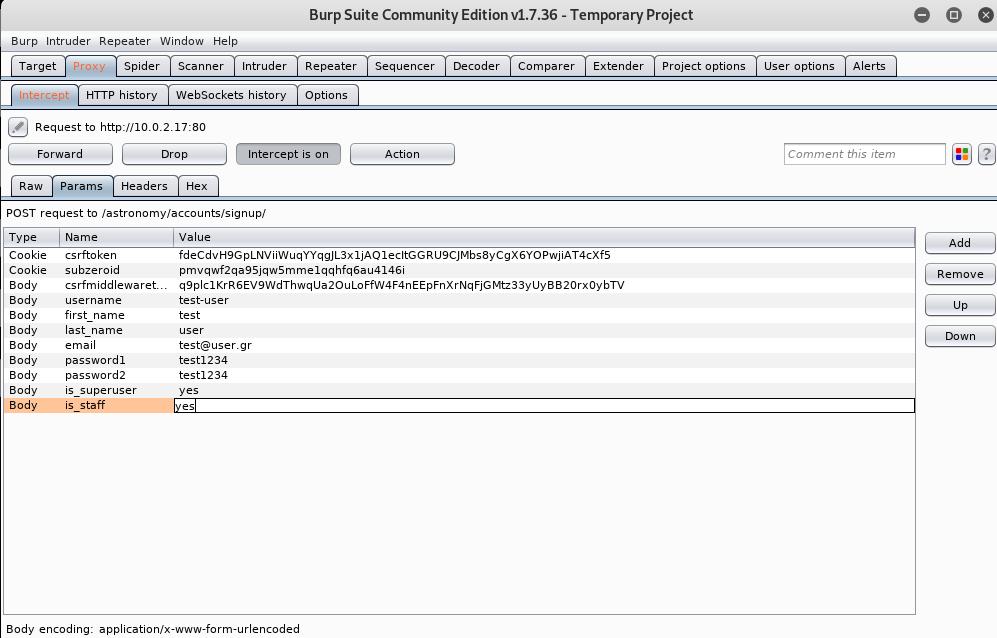The width and height of the screenshot is (997, 638).
Task: Drop the intercepted request
Action: pyautogui.click(x=174, y=154)
